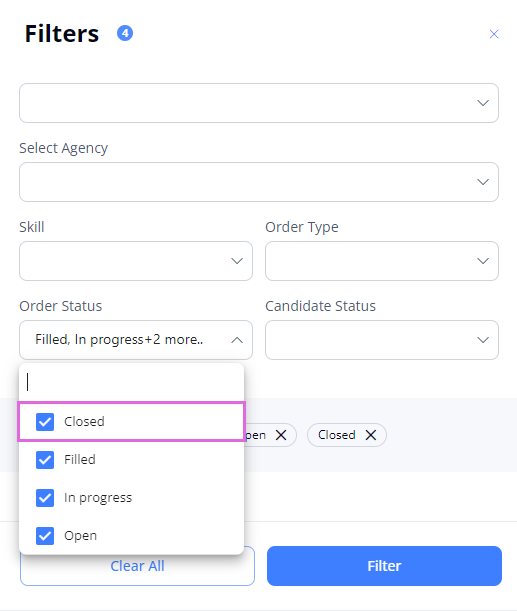The width and height of the screenshot is (517, 611).
Task: Close the Filters panel with the X icon
Action: 494,34
